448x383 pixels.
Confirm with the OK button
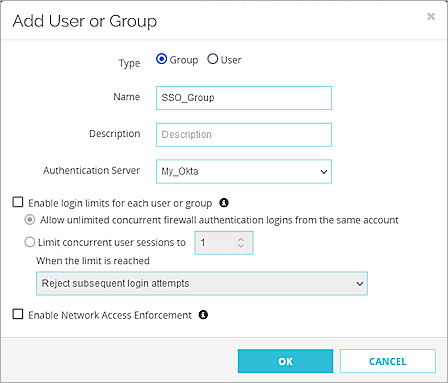click(x=285, y=361)
